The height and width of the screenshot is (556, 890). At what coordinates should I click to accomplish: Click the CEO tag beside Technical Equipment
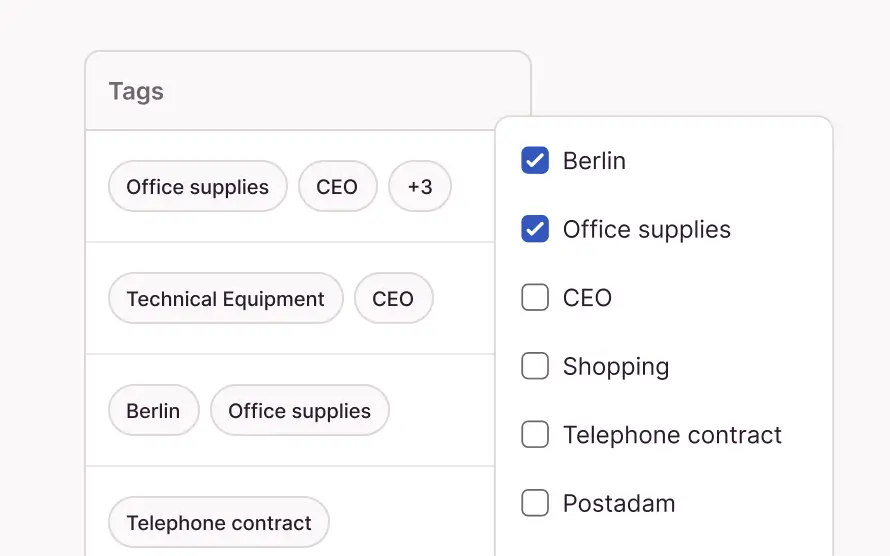pos(393,299)
